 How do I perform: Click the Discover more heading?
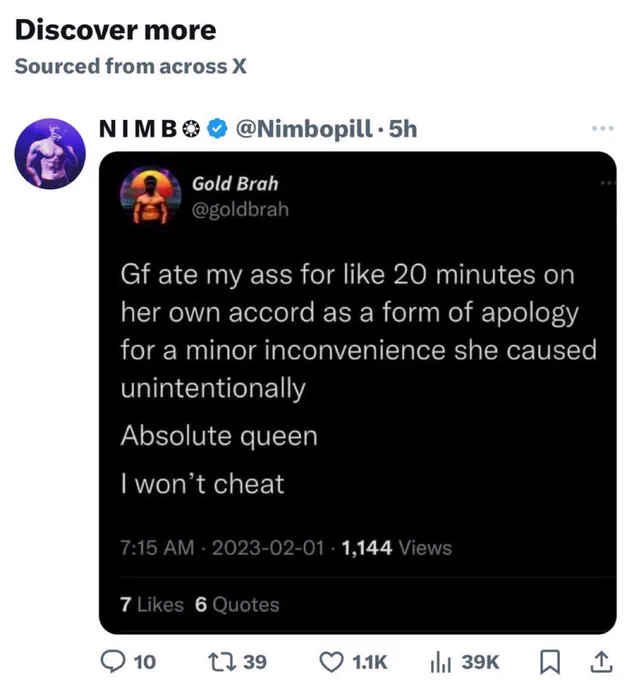click(x=115, y=30)
